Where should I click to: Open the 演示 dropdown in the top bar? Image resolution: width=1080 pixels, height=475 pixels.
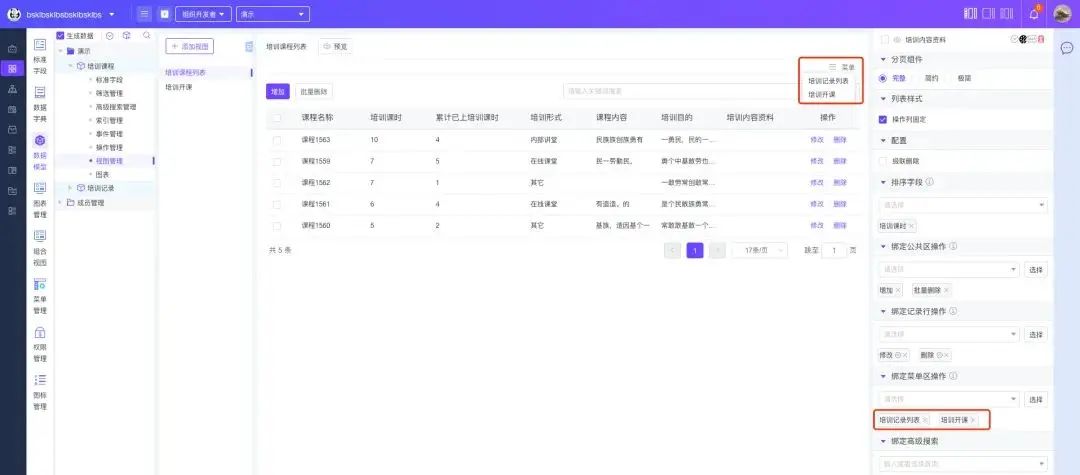(273, 14)
